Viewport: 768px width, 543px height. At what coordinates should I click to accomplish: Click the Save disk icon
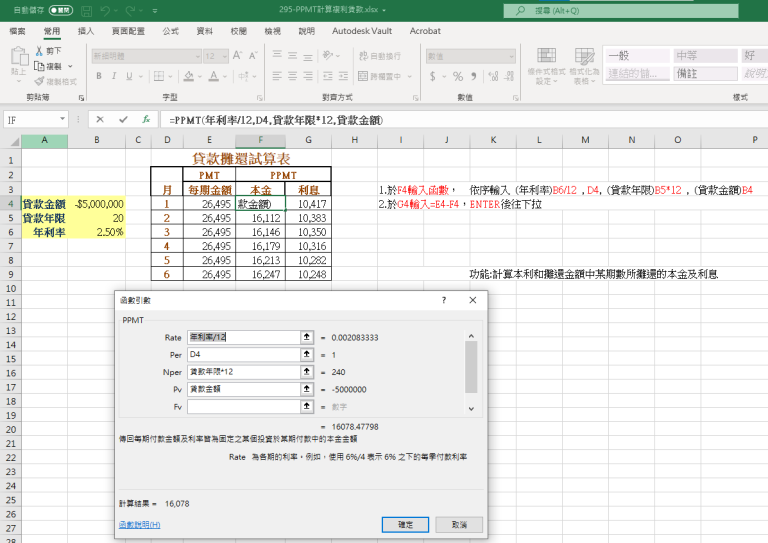point(86,10)
